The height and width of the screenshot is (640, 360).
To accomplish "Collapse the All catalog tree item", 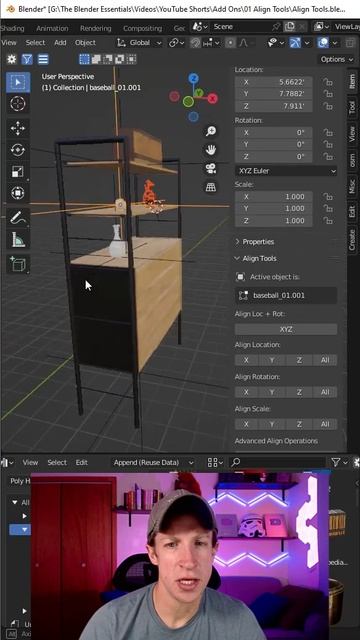I will point(15,502).
